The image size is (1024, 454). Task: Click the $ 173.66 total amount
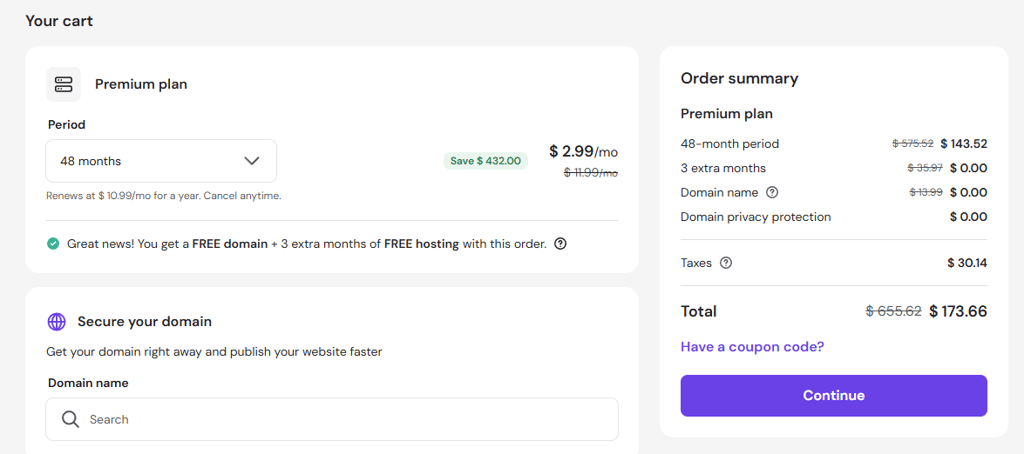tap(958, 311)
